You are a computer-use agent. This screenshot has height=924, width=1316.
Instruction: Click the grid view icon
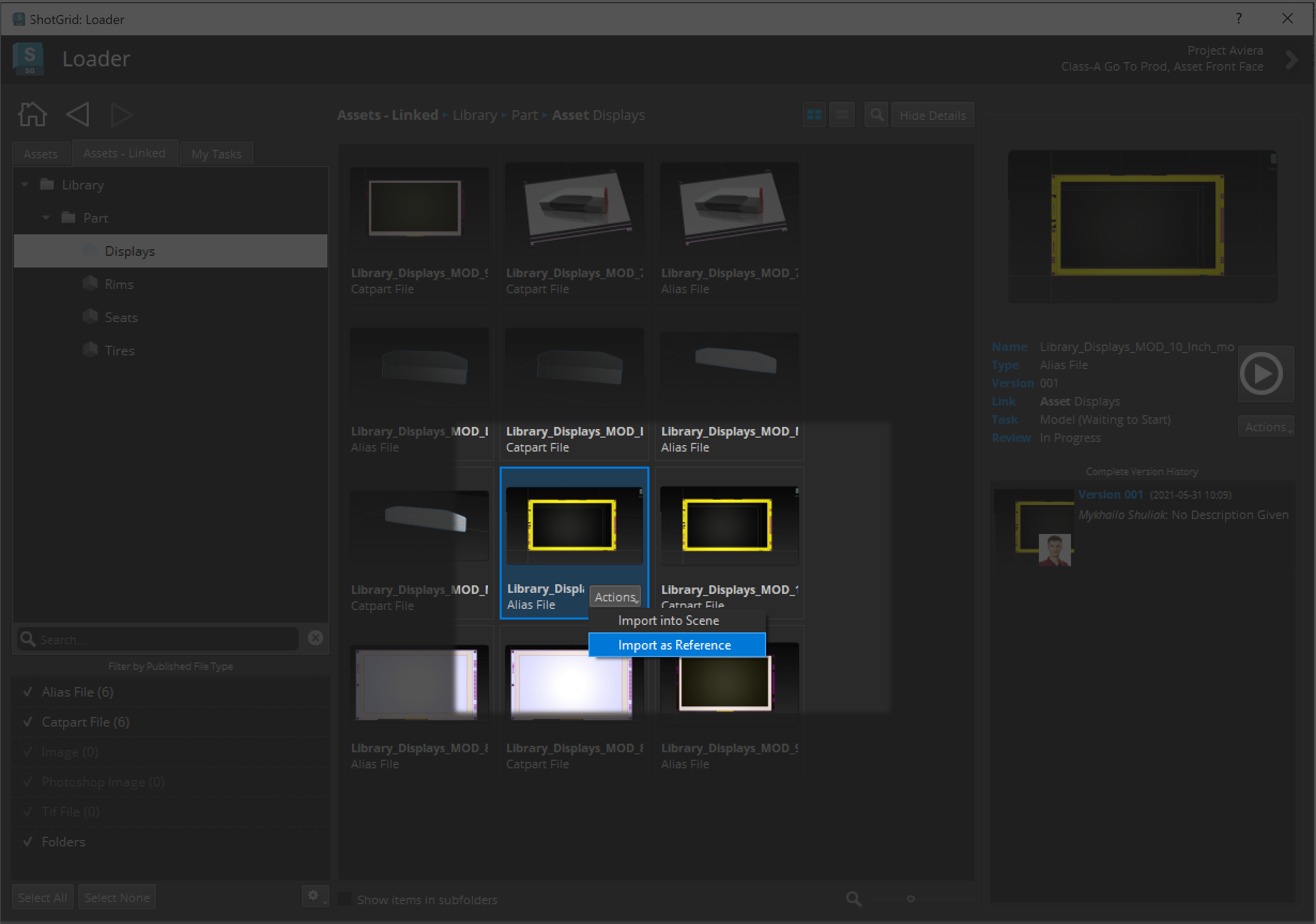pyautogui.click(x=814, y=114)
